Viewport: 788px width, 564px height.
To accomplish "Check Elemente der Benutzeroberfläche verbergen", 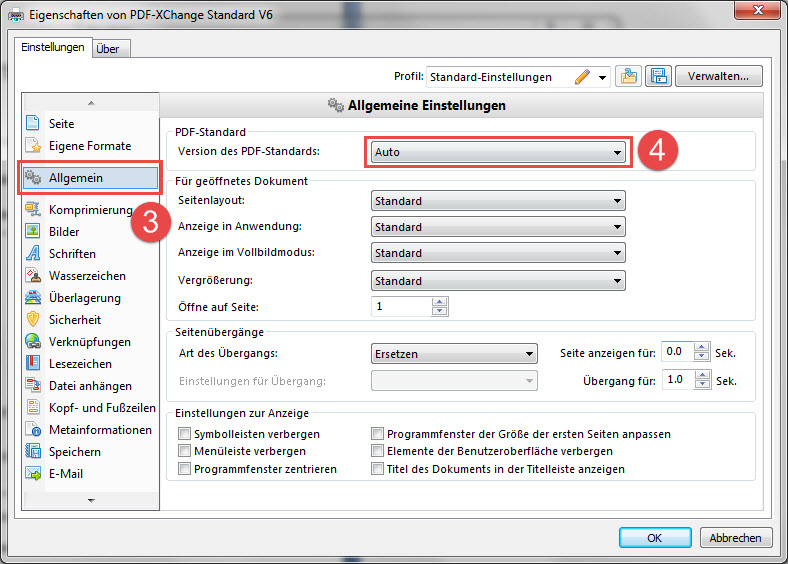I will [x=377, y=450].
